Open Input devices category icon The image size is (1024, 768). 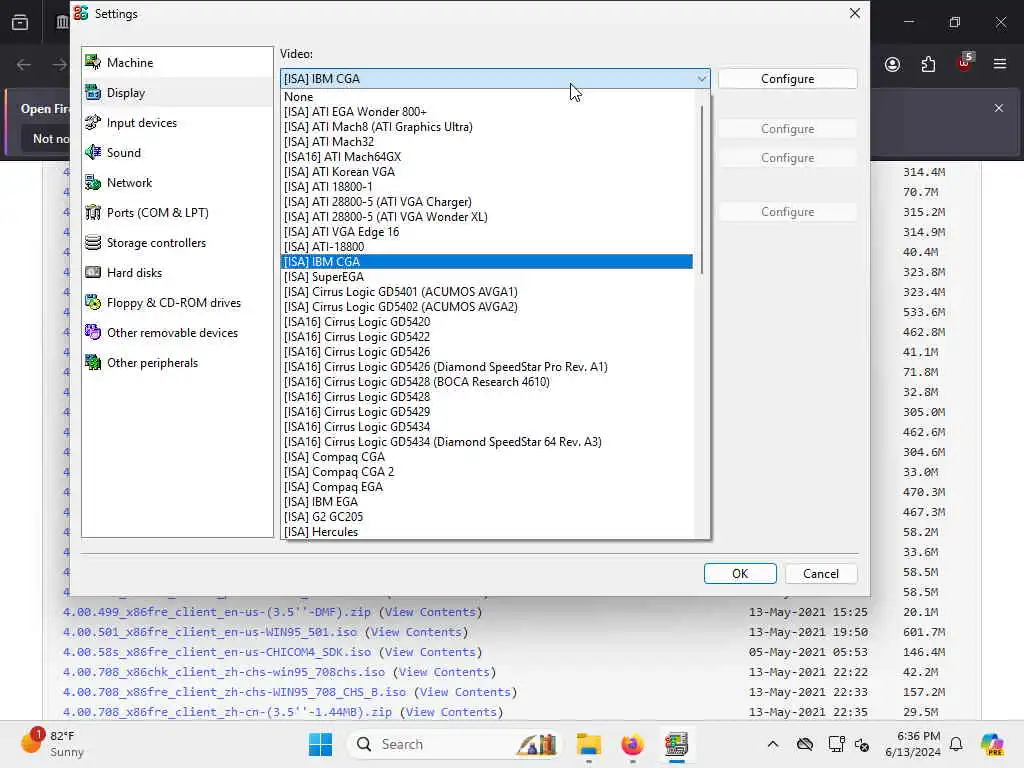click(93, 122)
